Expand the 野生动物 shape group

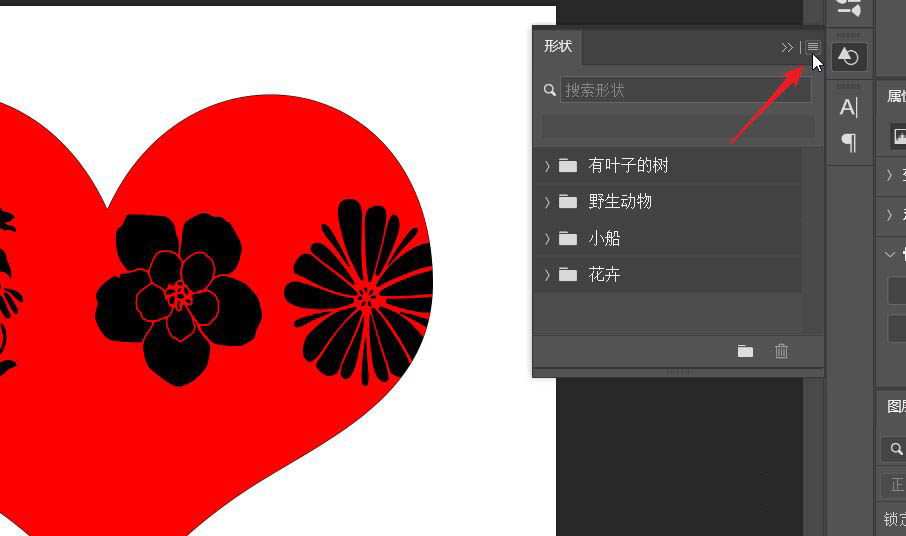[x=547, y=202]
